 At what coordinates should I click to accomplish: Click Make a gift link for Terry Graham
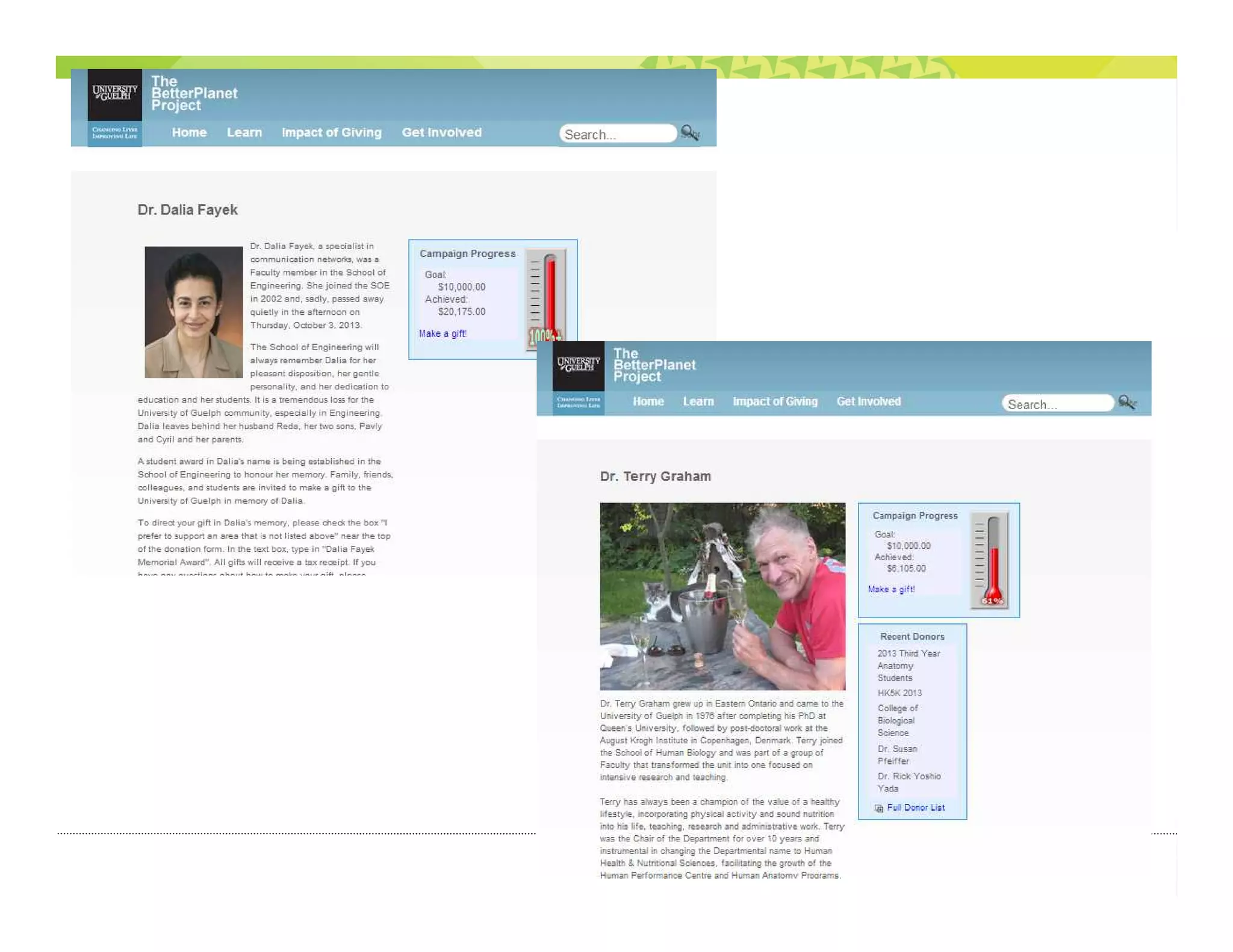pos(891,589)
